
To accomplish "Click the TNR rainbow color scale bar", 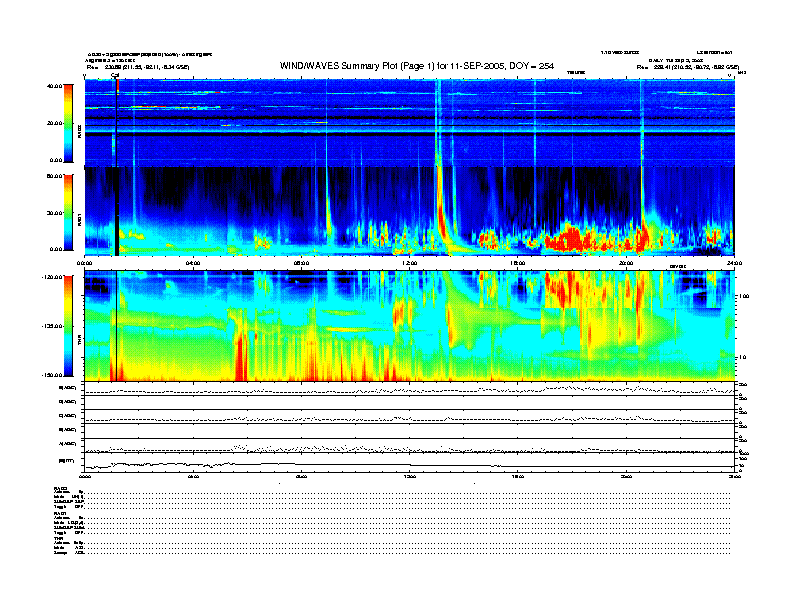I will coord(68,326).
